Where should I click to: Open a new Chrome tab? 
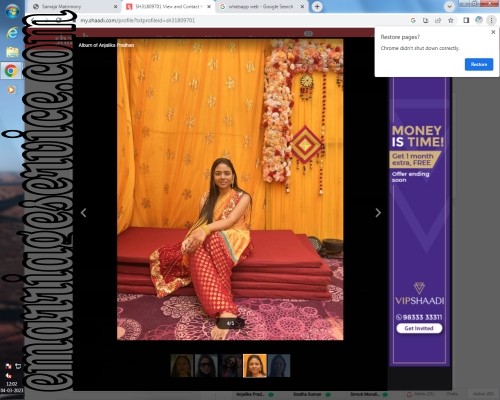click(x=317, y=6)
